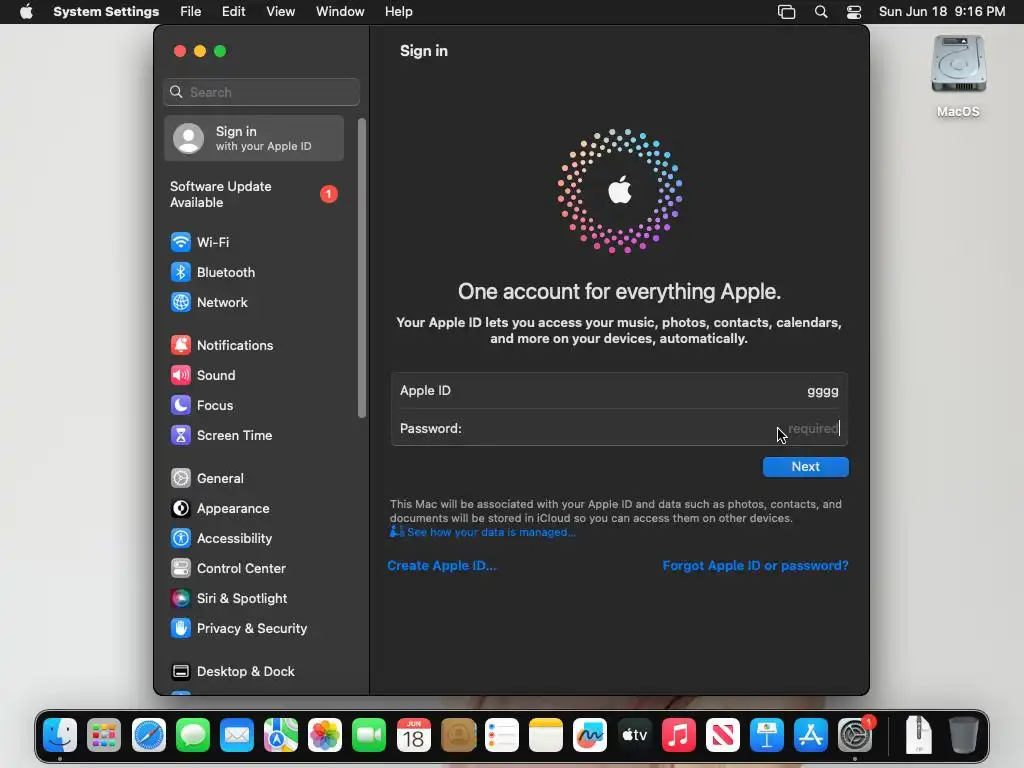Viewport: 1024px width, 768px height.
Task: Open App Store from the Dock
Action: pos(810,735)
